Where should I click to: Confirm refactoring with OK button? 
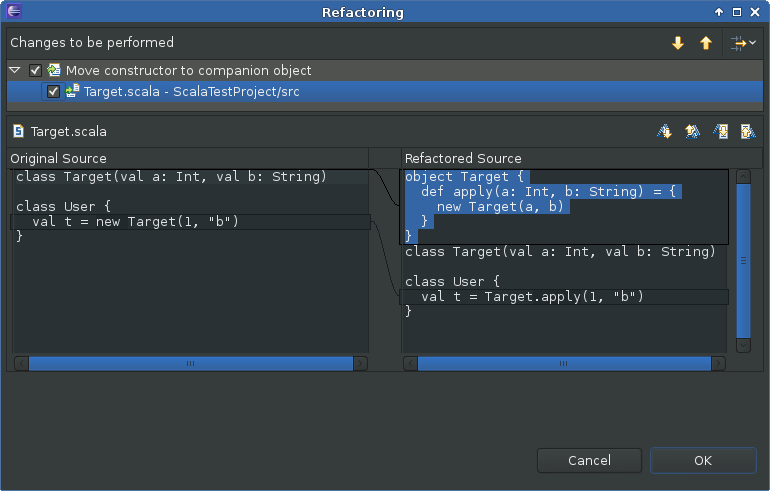click(702, 461)
